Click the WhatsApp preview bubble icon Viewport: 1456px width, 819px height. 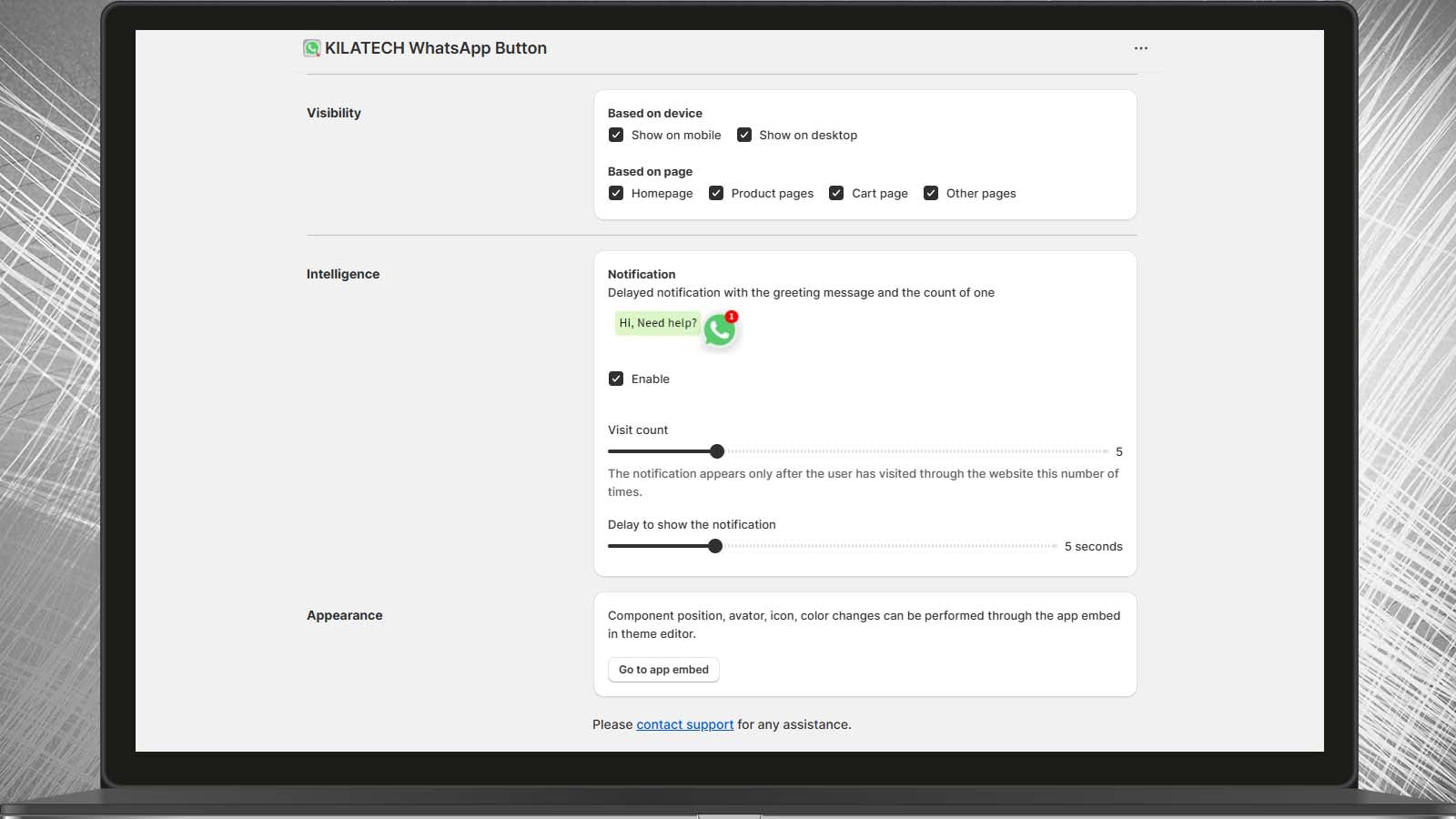point(719,331)
